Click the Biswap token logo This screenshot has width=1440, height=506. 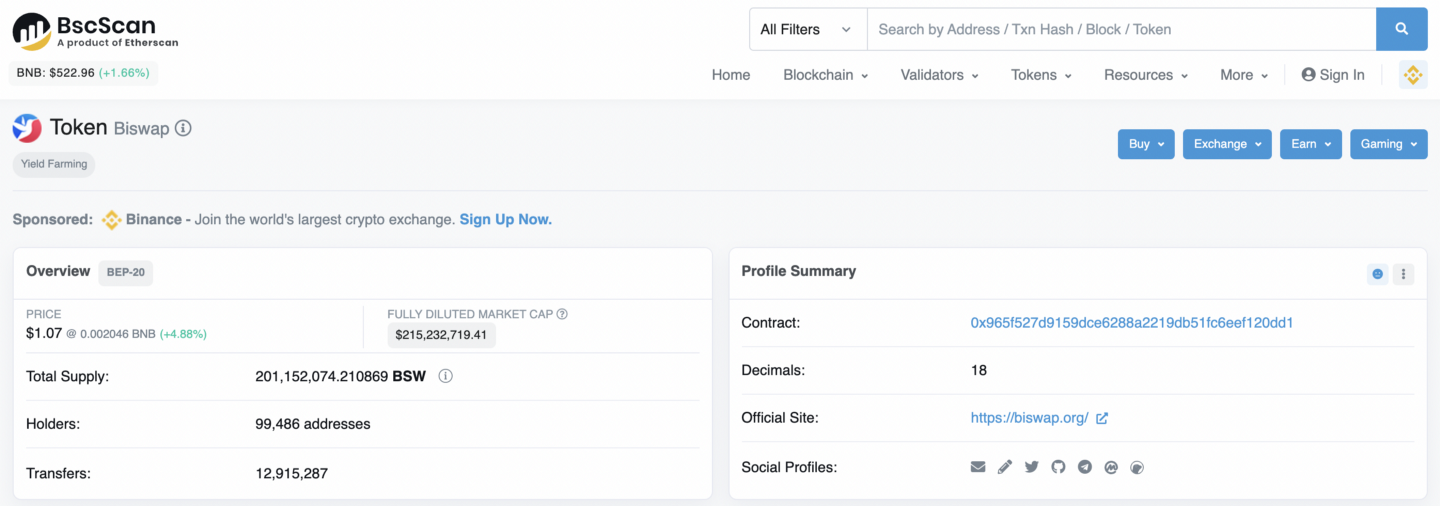click(x=27, y=127)
